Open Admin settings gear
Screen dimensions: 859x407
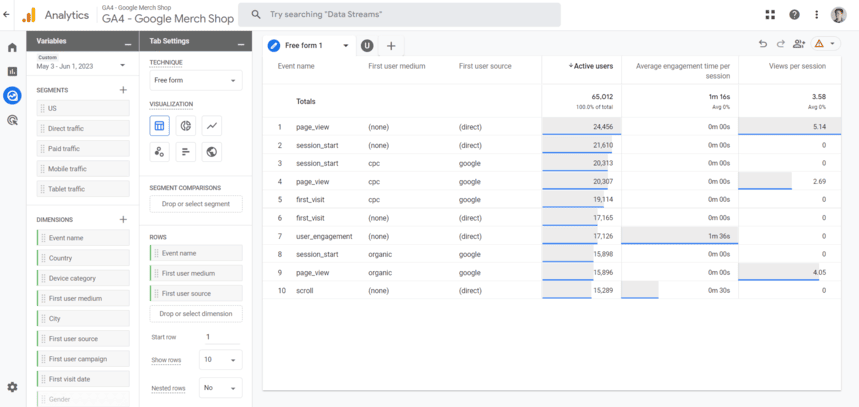click(x=12, y=387)
